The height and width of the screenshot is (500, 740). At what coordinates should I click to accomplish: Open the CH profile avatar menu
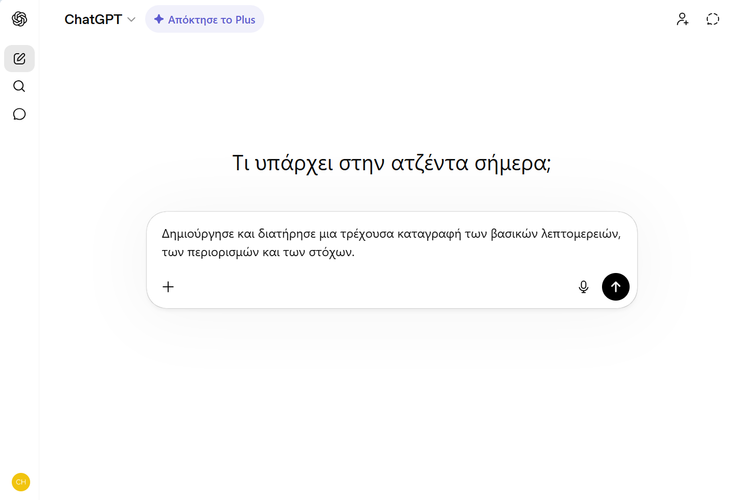pyautogui.click(x=20, y=481)
